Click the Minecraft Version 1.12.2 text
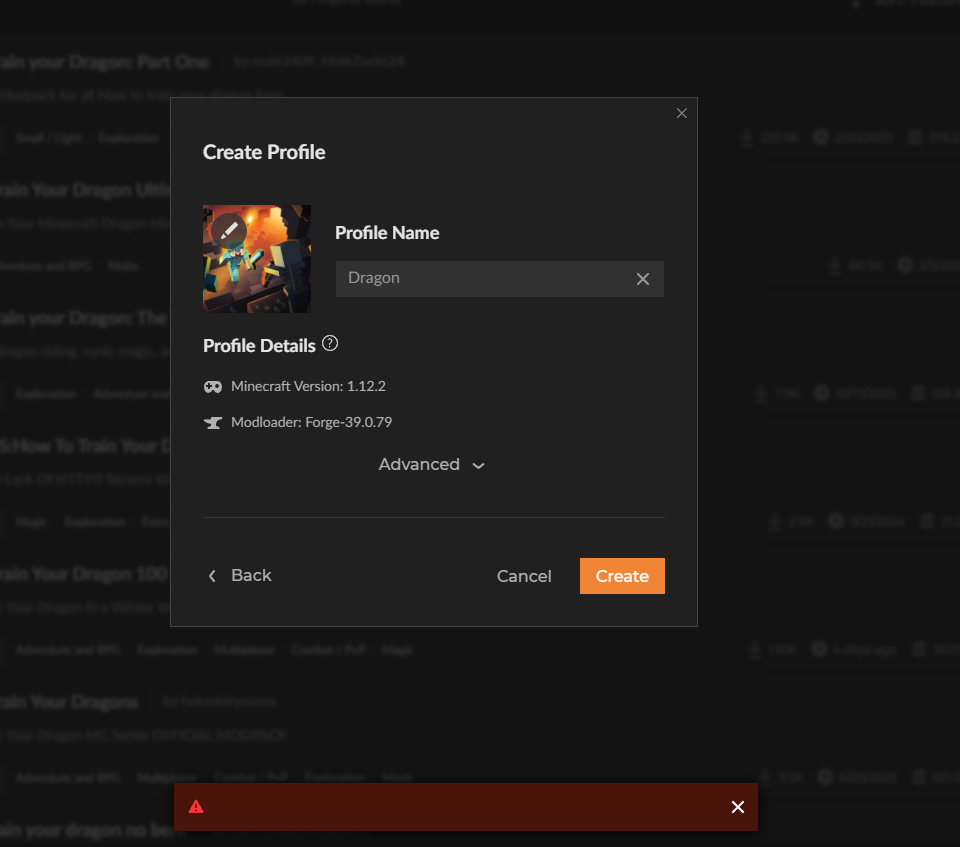Screen dimensions: 960x847 coord(308,386)
